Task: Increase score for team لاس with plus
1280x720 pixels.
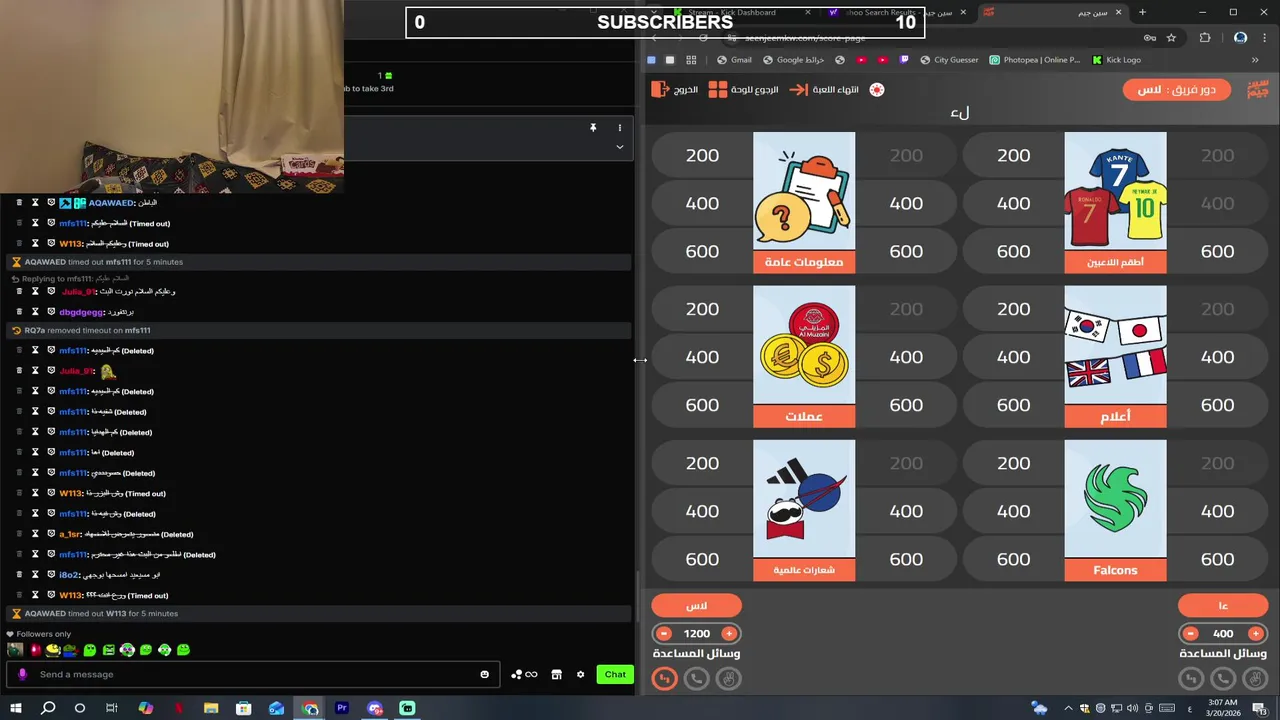Action: 729,634
